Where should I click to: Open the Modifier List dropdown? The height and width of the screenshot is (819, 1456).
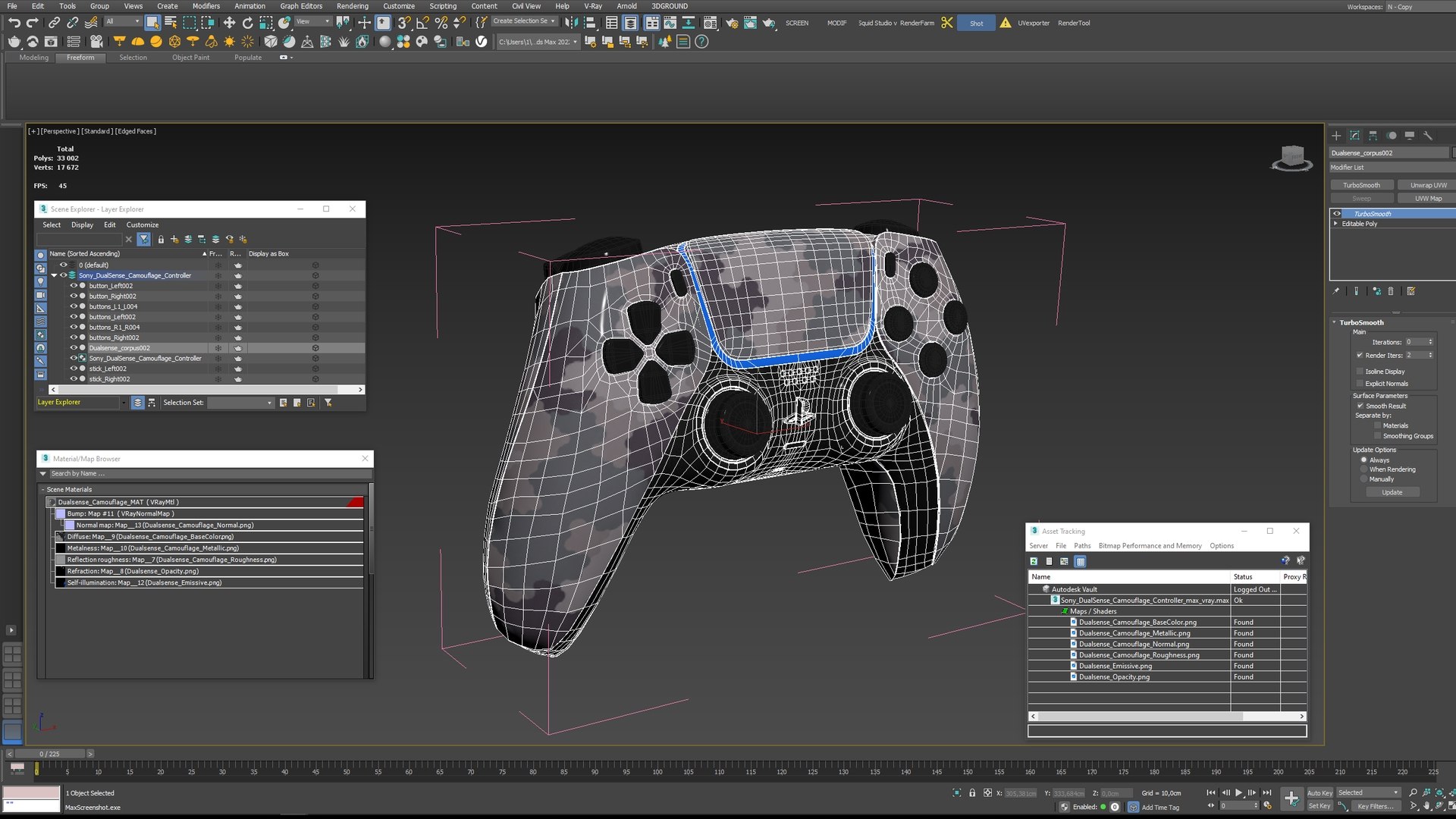(x=1392, y=168)
